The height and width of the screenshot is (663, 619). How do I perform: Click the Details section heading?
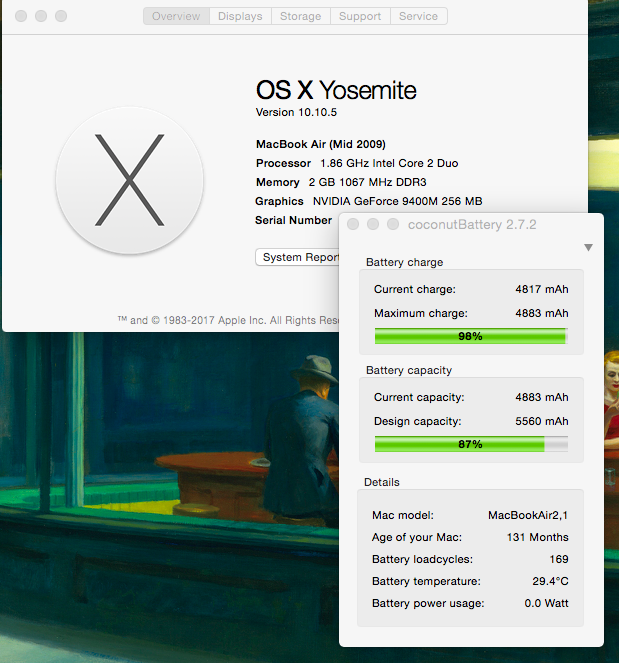(x=382, y=482)
